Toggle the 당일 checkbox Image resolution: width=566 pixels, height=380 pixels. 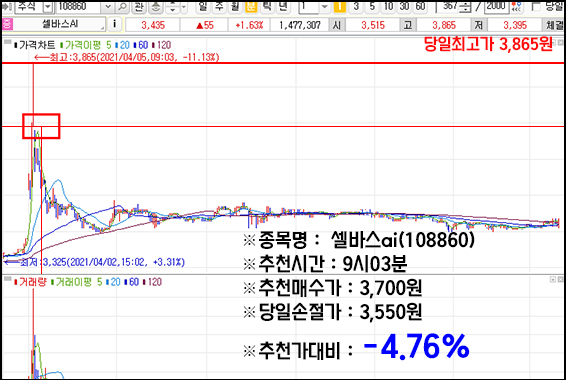tap(536, 6)
